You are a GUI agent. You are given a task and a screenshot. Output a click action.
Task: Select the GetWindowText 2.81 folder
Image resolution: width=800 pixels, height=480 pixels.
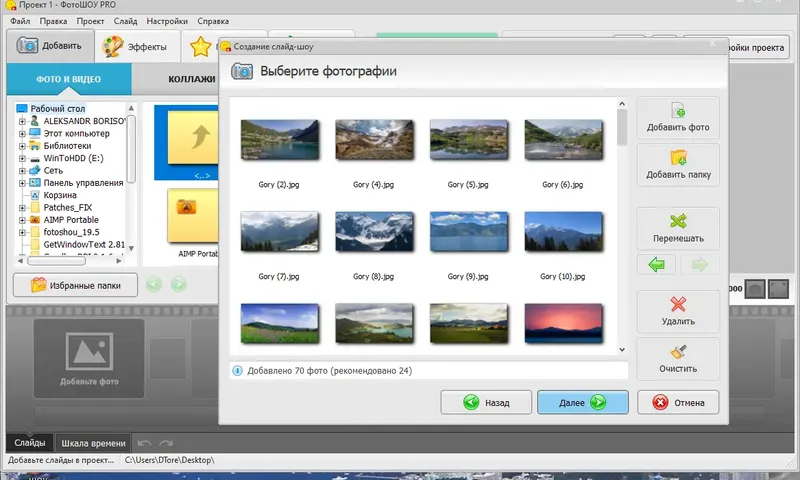(84, 244)
